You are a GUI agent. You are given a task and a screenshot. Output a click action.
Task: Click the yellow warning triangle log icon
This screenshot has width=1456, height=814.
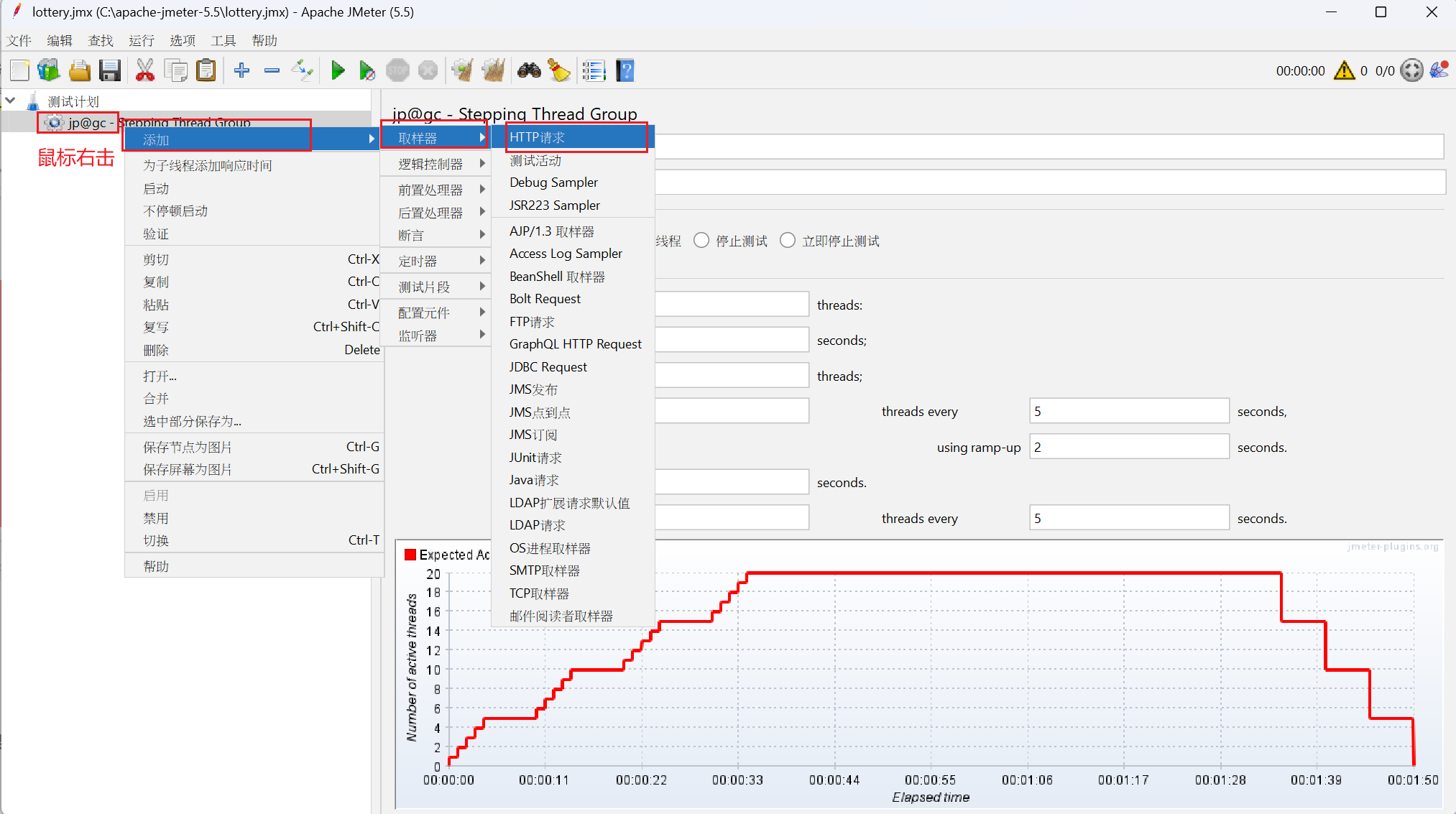click(x=1343, y=70)
